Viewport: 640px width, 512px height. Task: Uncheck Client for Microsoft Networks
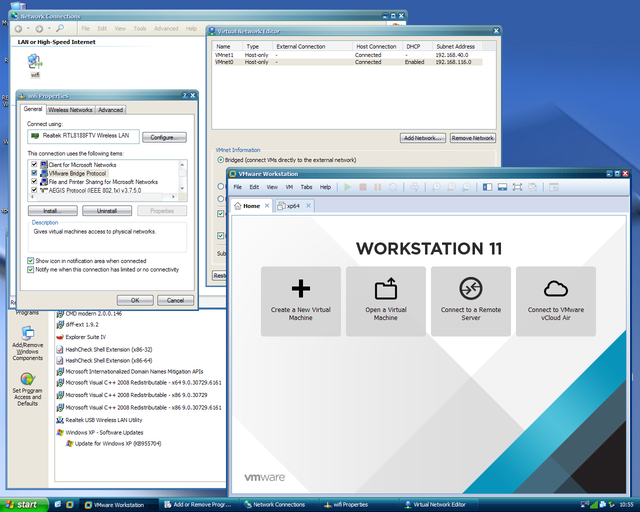pyautogui.click(x=34, y=165)
